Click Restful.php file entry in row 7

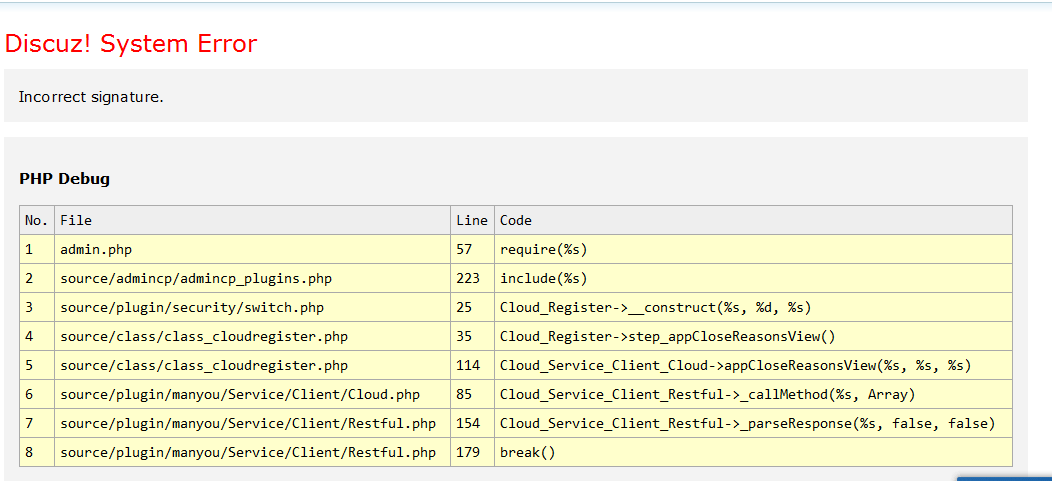click(x=248, y=423)
